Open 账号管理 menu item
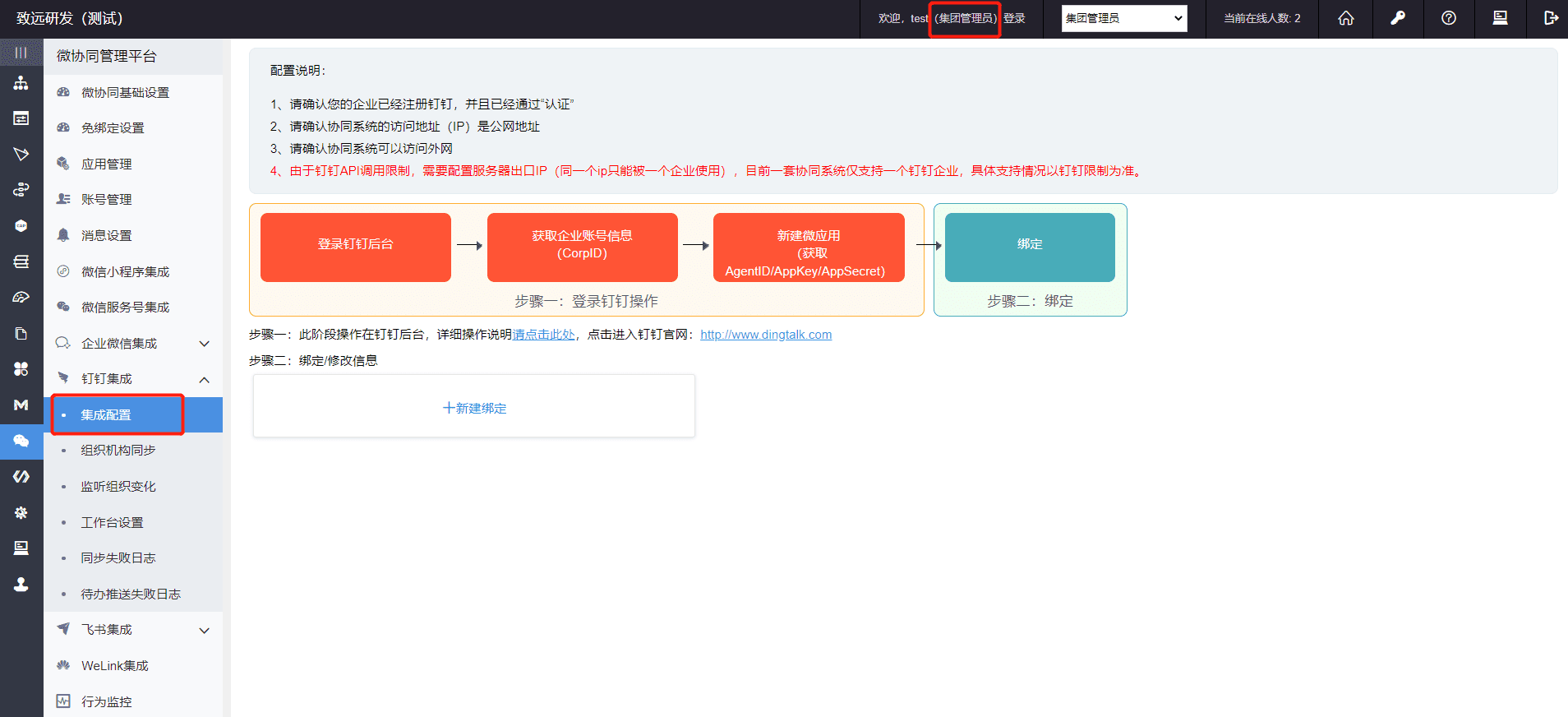This screenshot has width=1568, height=717. 133,199
